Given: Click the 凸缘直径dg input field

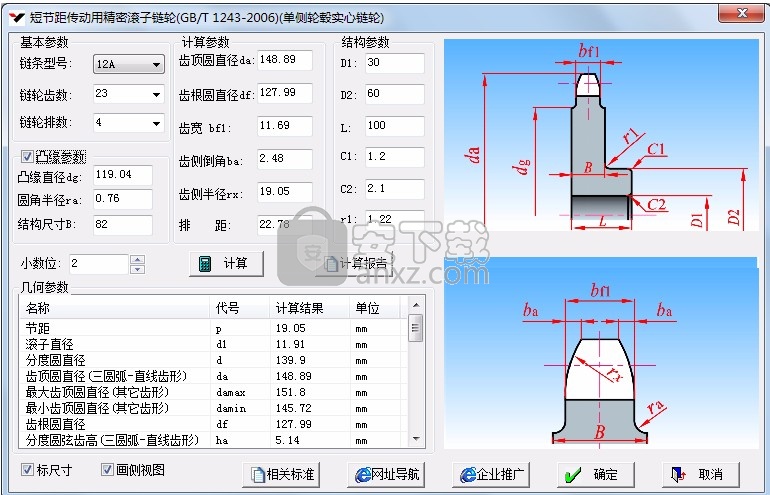Looking at the screenshot, I should (x=123, y=175).
